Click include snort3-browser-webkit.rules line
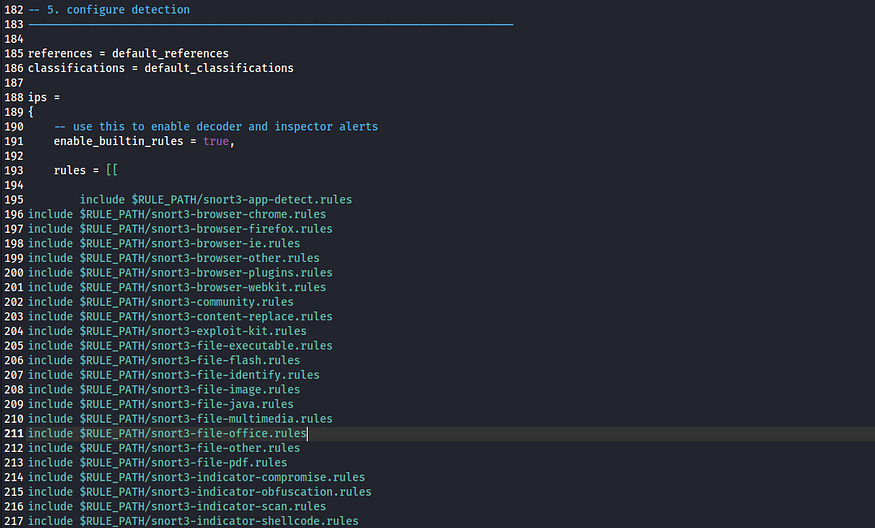Image resolution: width=875 pixels, height=528 pixels. (x=177, y=287)
